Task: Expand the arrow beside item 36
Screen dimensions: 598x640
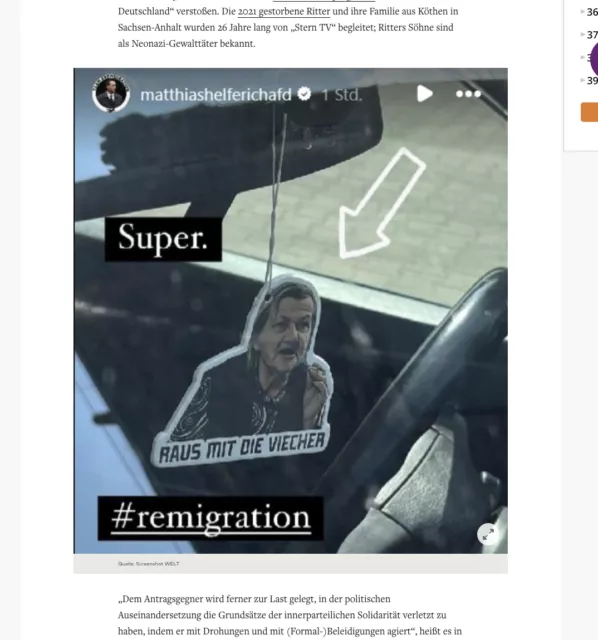Action: (x=582, y=12)
